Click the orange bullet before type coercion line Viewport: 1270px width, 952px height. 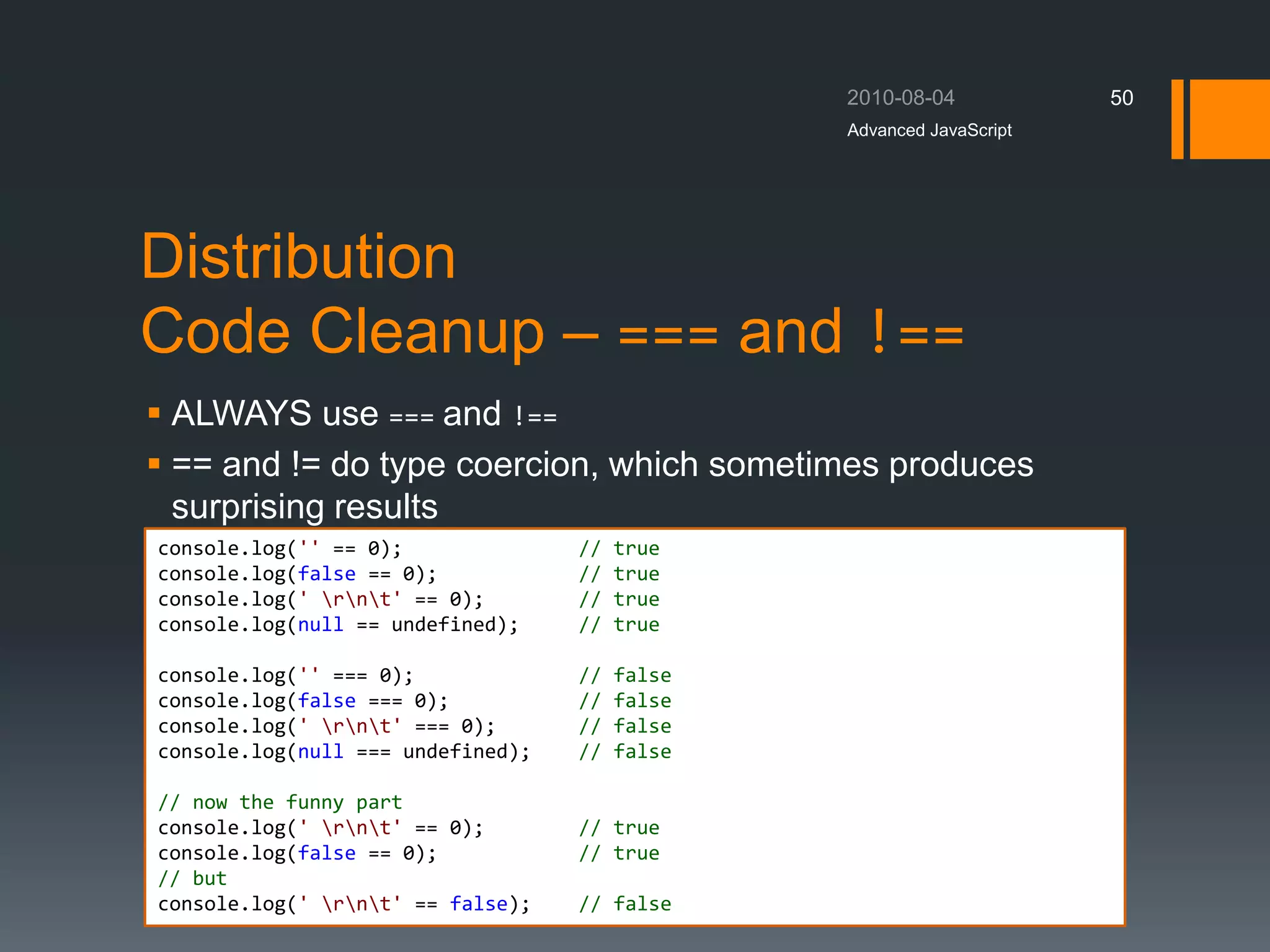coord(154,464)
